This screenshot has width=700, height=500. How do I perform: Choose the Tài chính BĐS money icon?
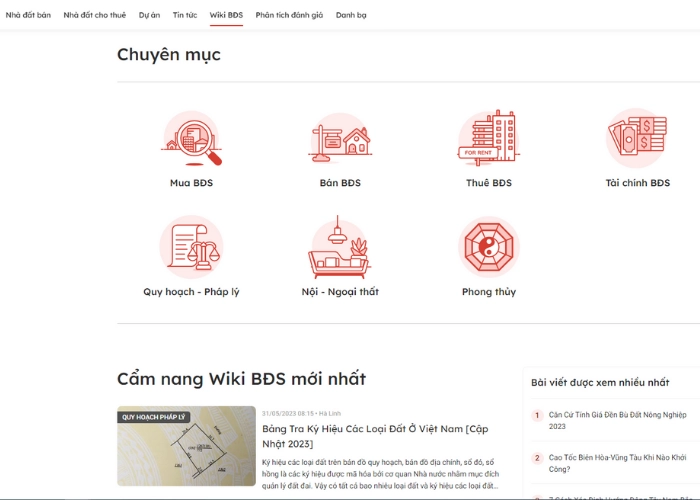click(x=637, y=138)
